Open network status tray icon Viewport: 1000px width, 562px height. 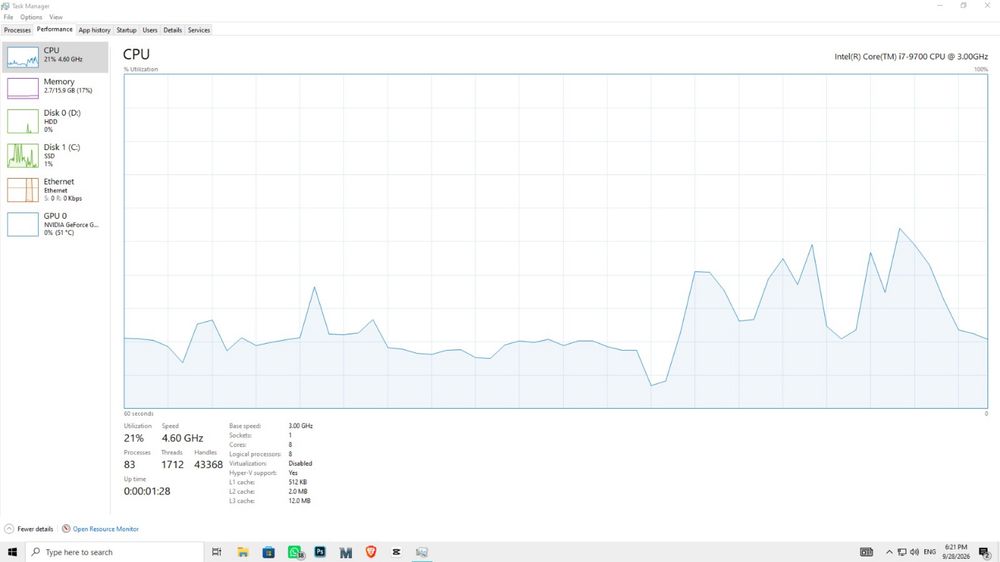pyautogui.click(x=902, y=552)
